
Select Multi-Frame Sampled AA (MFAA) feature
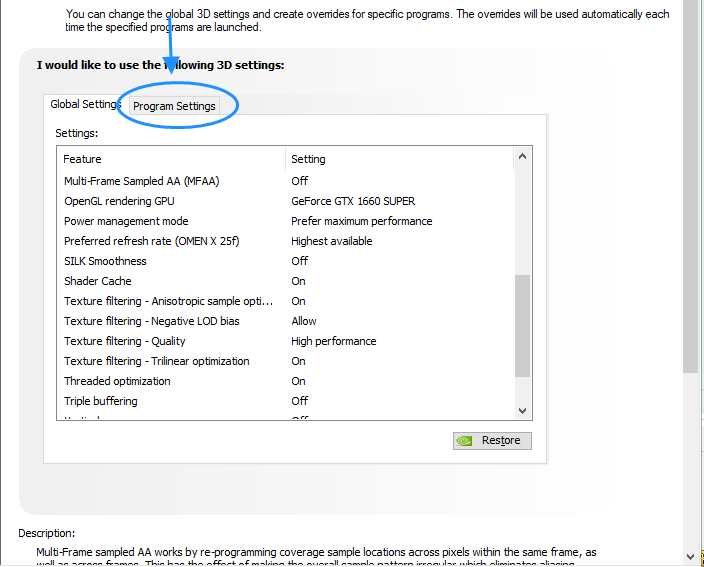[x=141, y=181]
